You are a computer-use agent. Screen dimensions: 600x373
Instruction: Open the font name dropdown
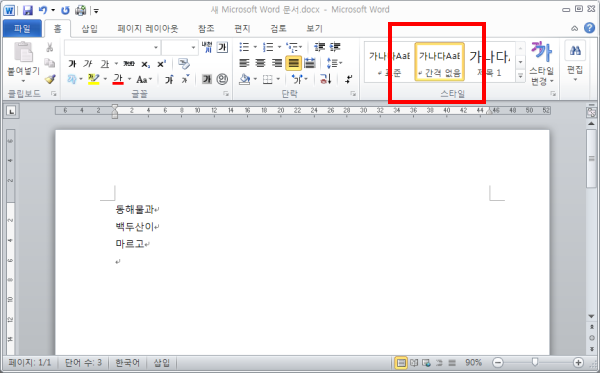pos(156,47)
